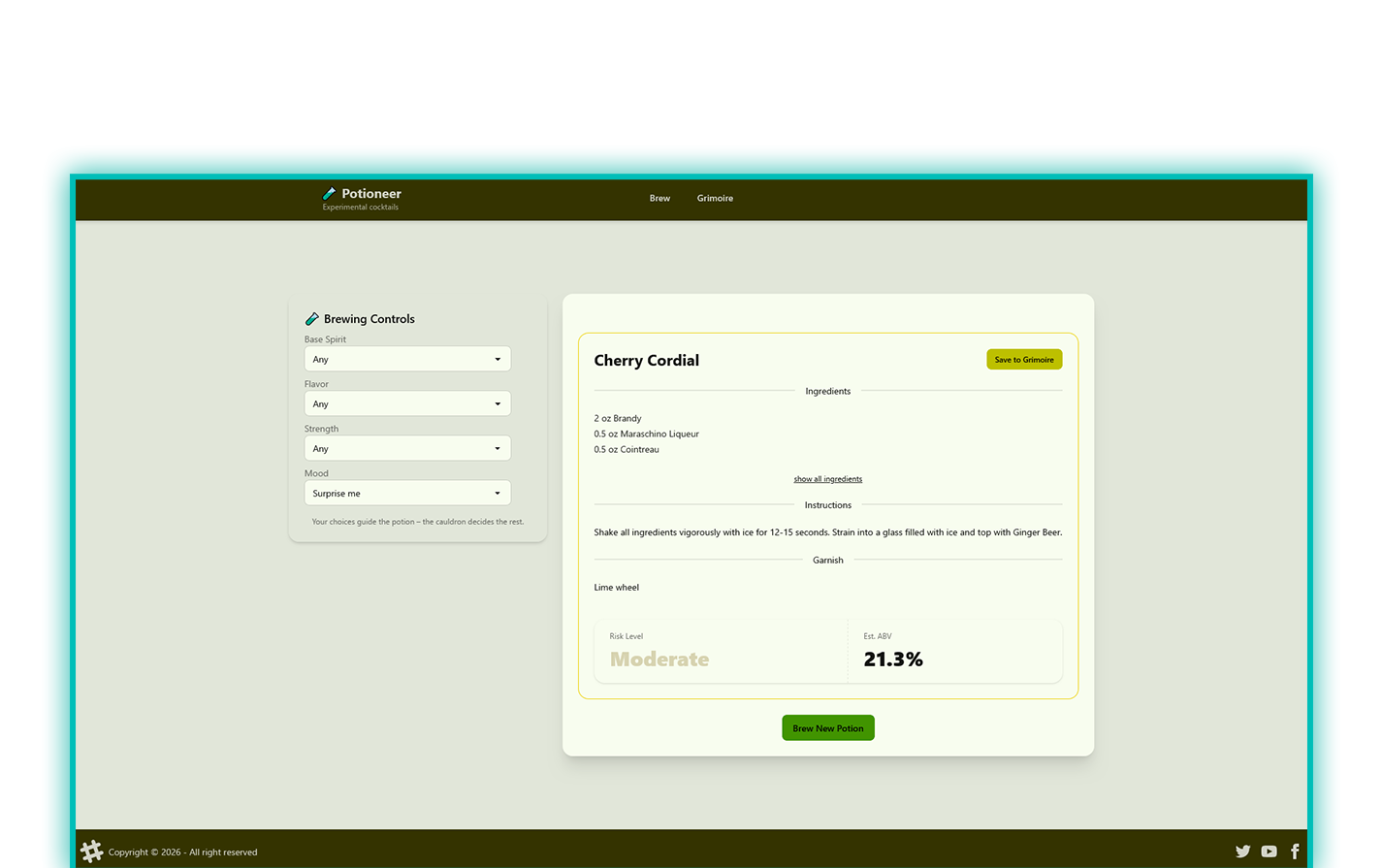Open the Twitter link in footer
The image size is (1382, 868).
(x=1242, y=852)
